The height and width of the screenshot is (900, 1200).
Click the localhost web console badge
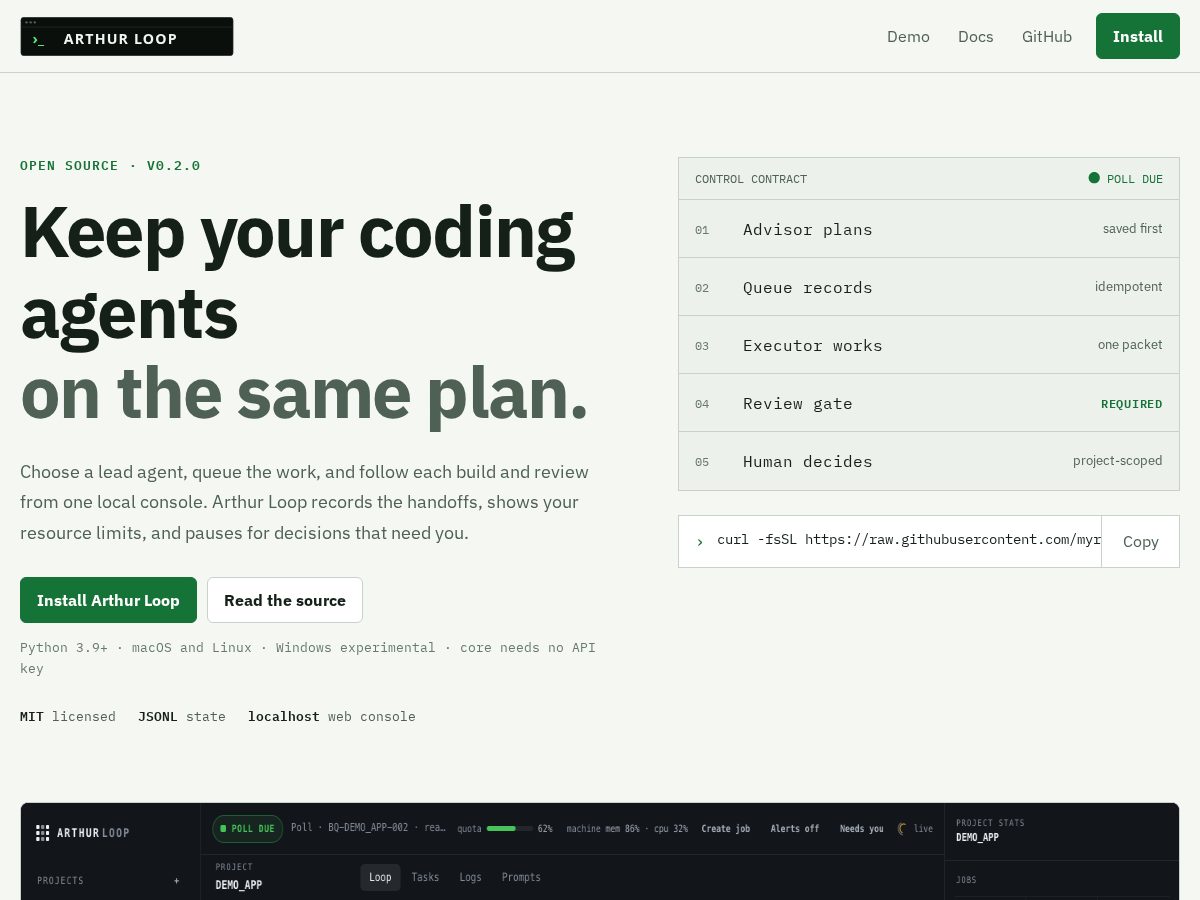[332, 716]
